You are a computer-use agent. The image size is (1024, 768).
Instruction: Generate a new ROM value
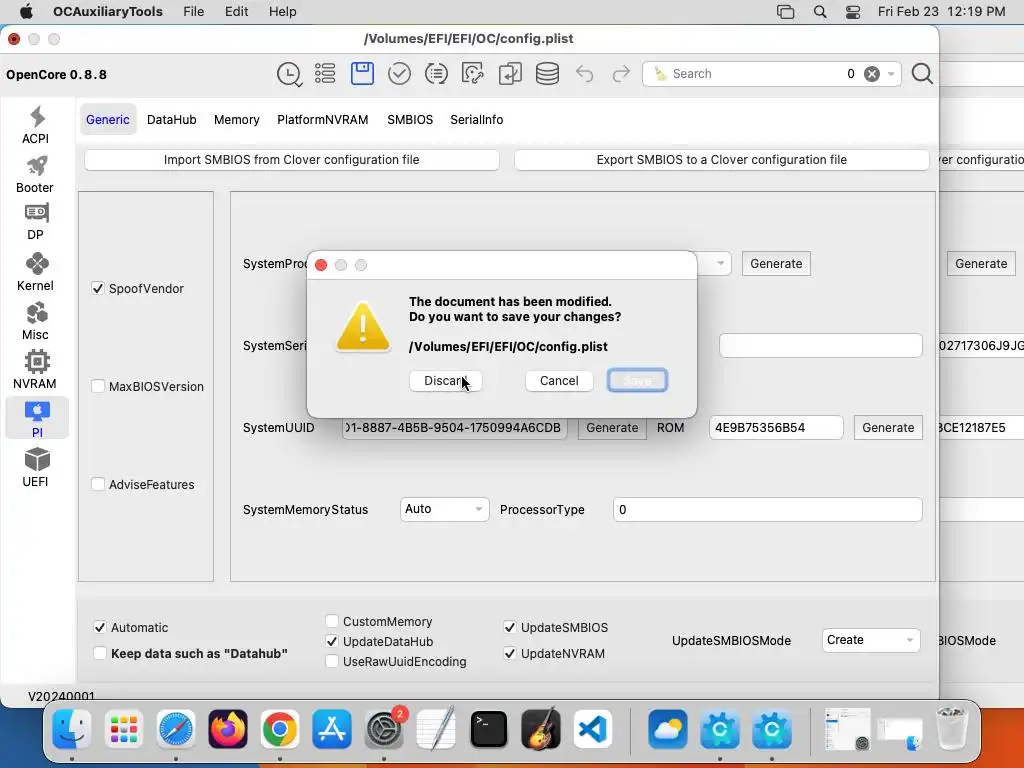888,428
